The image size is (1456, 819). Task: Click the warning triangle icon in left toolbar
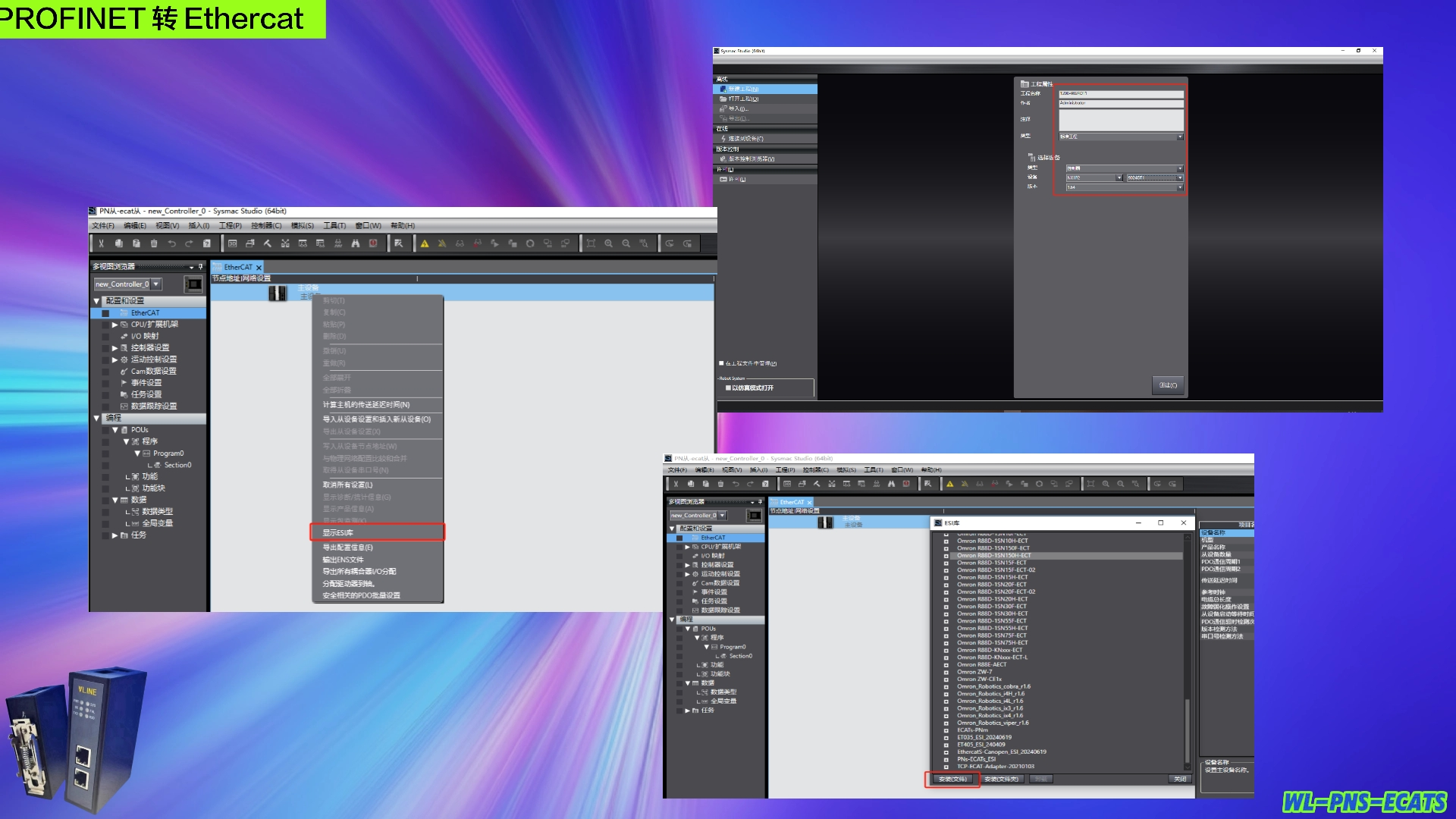[425, 243]
